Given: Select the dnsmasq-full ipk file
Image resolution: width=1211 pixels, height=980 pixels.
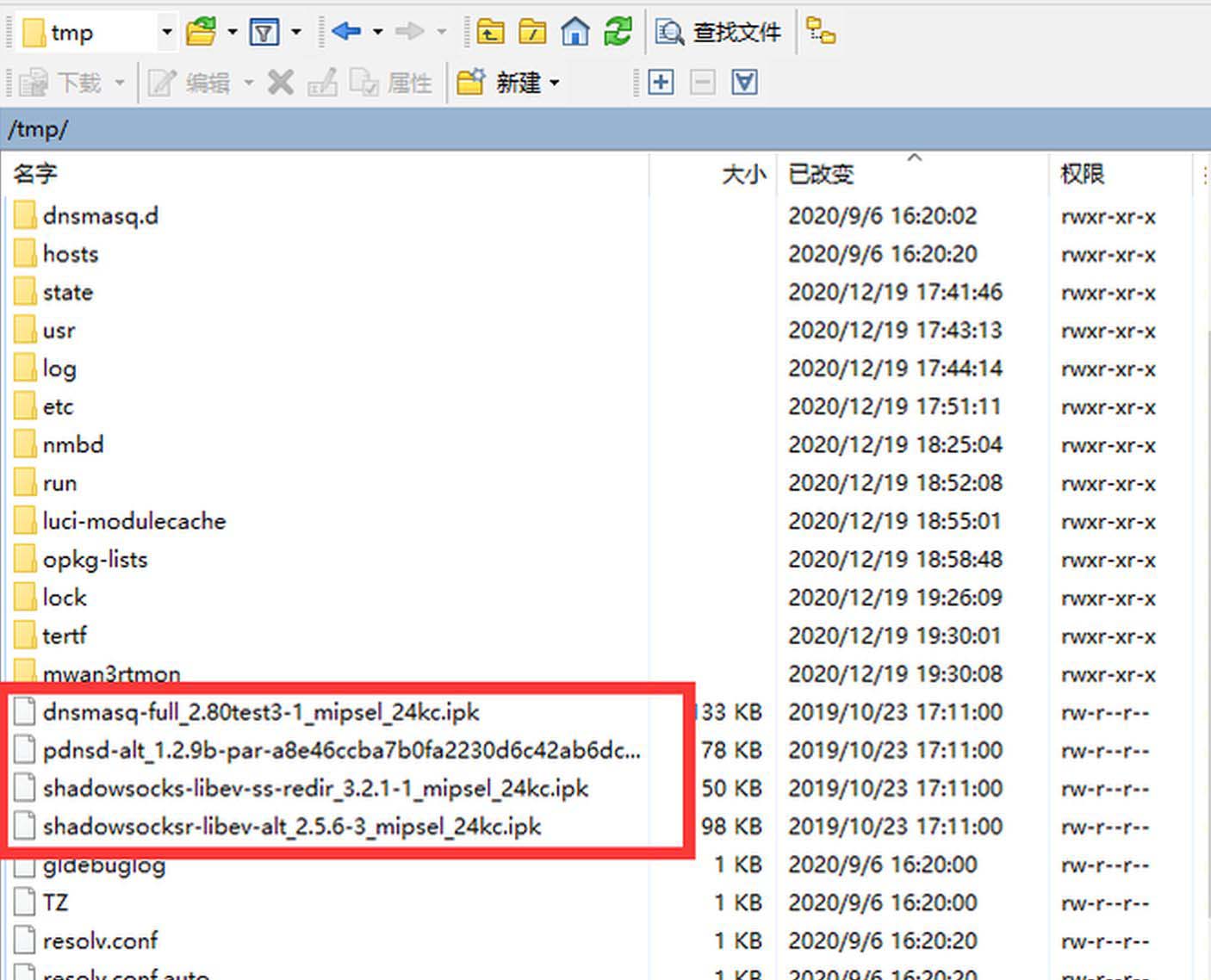Looking at the screenshot, I should click(x=261, y=712).
